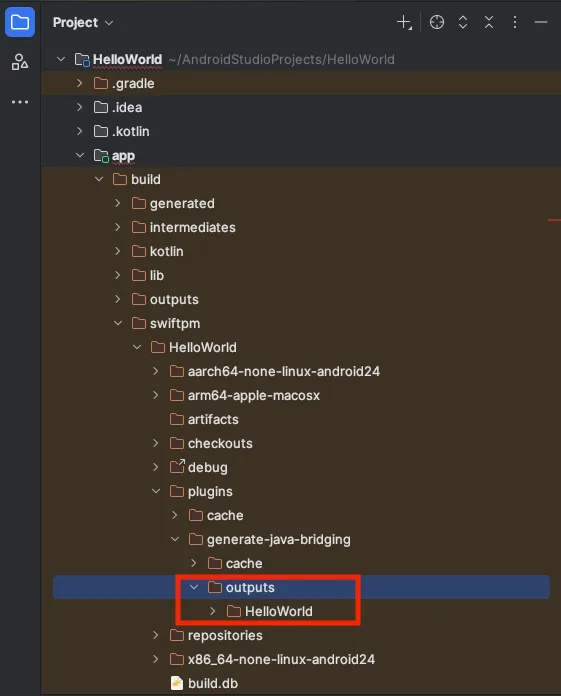Expand the .idea folder
The image size is (561, 696).
point(80,107)
